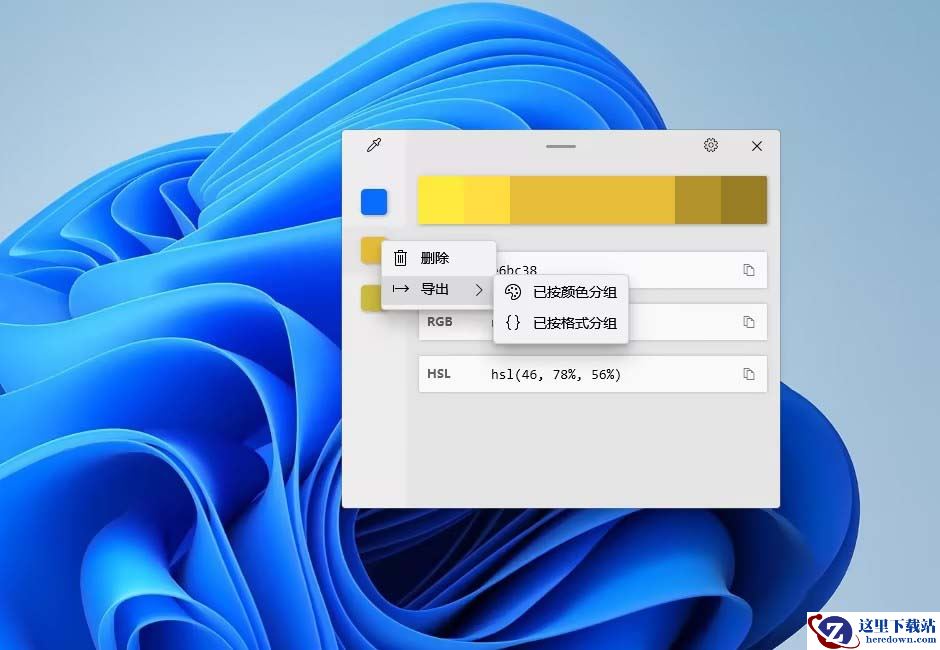This screenshot has height=650, width=940.
Task: Activate the eyedropper color picker tool
Action: 374,145
